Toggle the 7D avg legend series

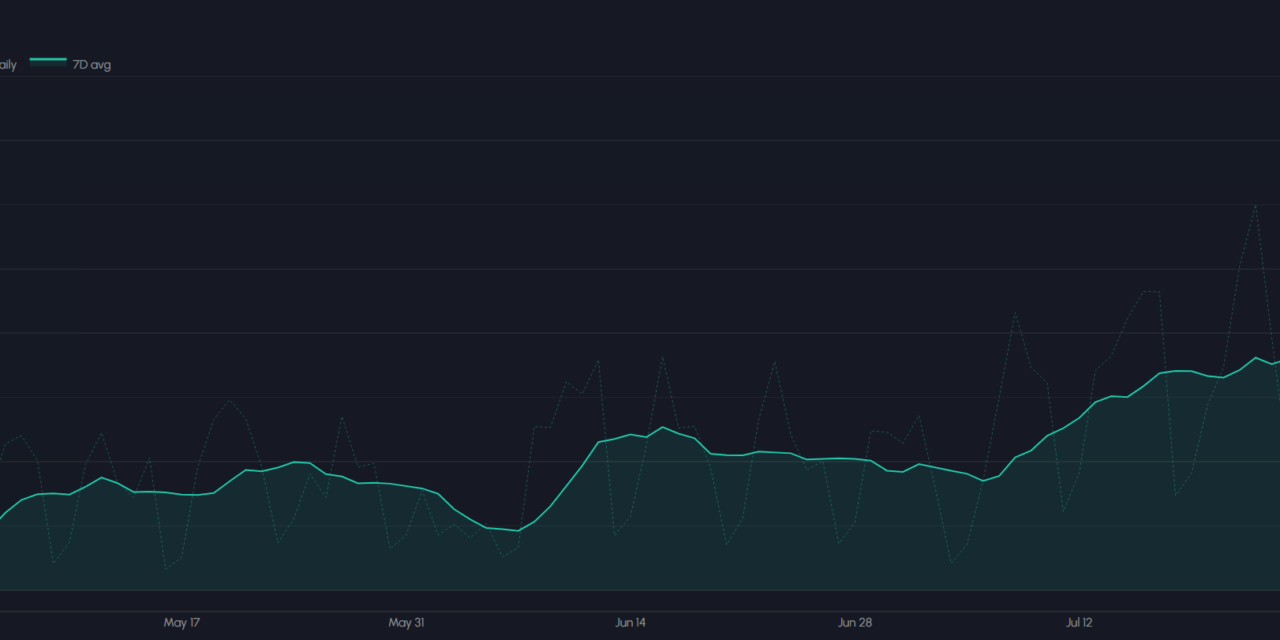[x=70, y=64]
